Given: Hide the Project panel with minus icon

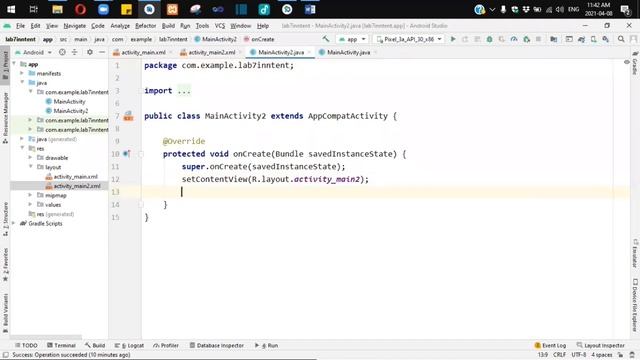Looking at the screenshot, I should pyautogui.click(x=102, y=52).
